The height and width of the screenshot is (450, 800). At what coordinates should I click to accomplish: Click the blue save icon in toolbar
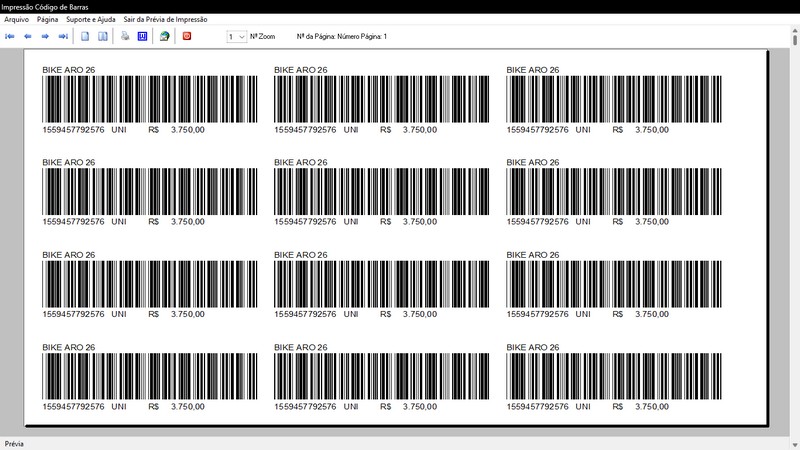point(142,36)
